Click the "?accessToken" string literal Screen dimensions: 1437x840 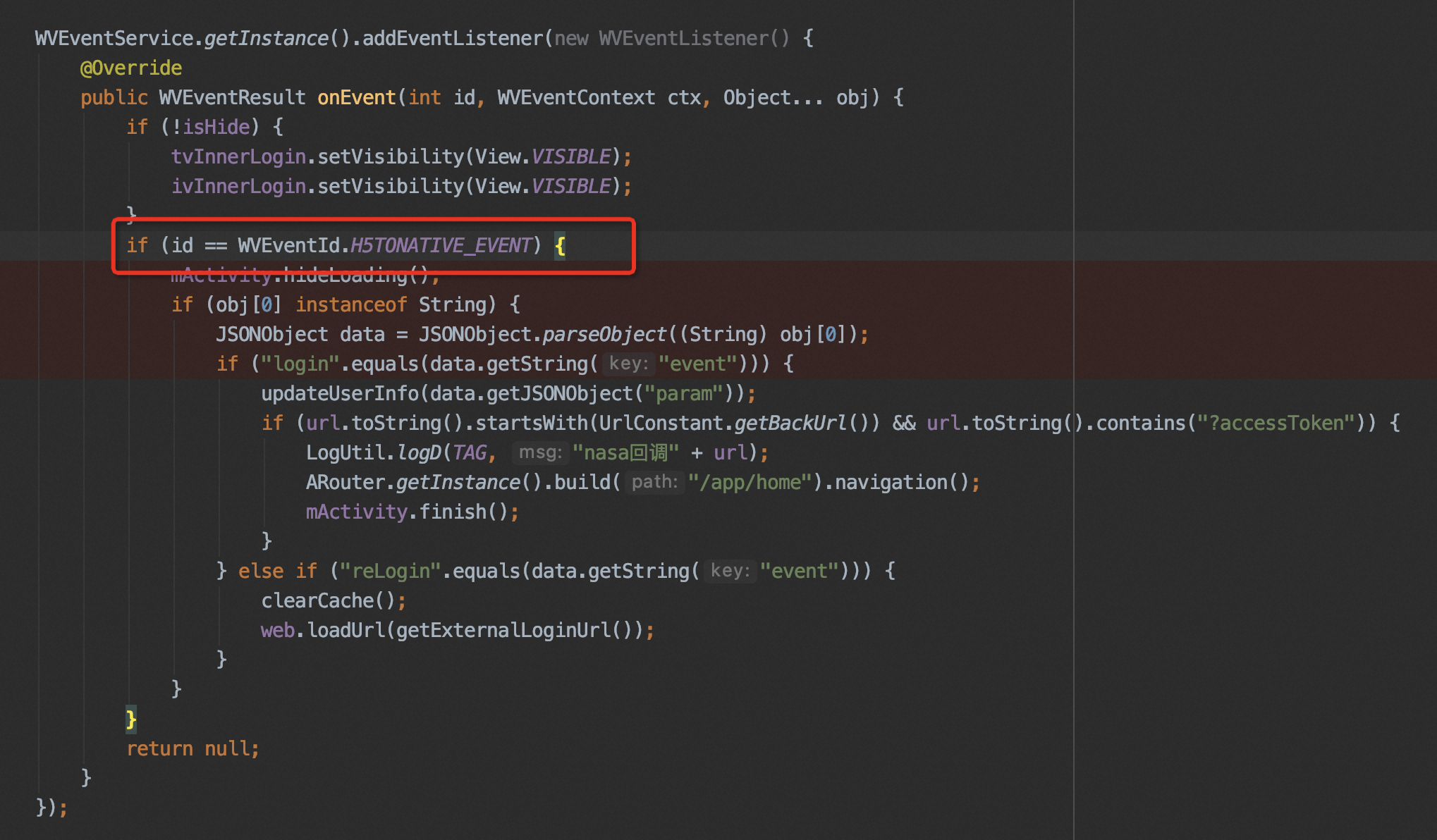(x=1276, y=423)
